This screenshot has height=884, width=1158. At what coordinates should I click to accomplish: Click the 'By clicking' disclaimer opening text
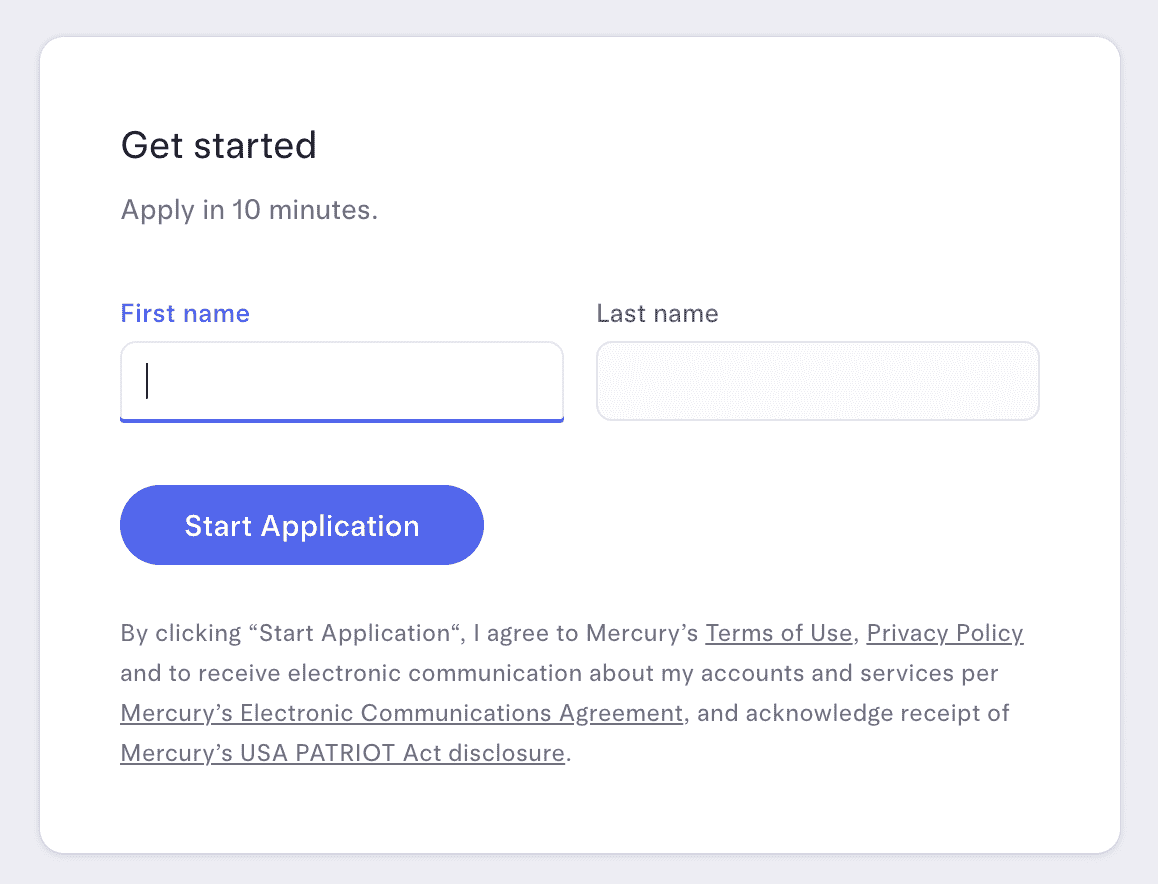181,633
